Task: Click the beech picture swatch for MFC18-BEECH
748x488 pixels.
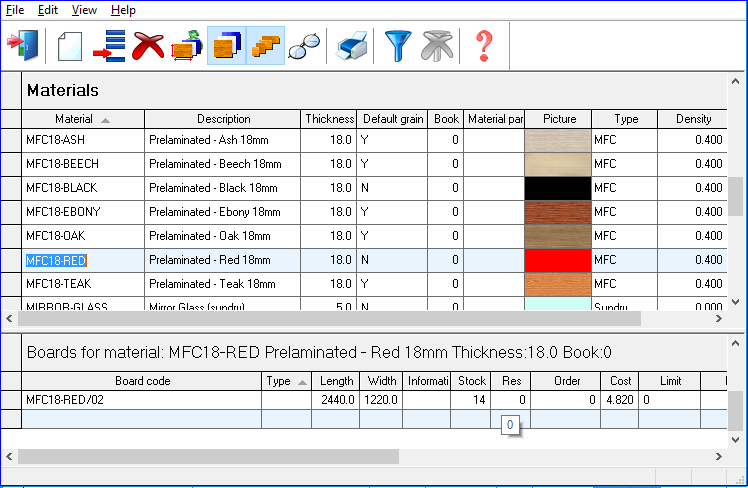Action: pos(558,164)
